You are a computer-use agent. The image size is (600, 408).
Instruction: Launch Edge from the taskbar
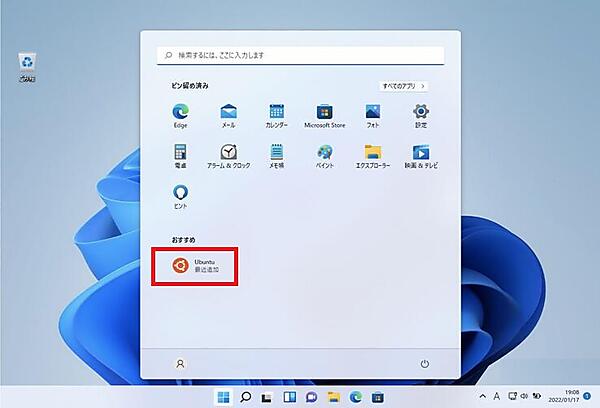(356, 397)
